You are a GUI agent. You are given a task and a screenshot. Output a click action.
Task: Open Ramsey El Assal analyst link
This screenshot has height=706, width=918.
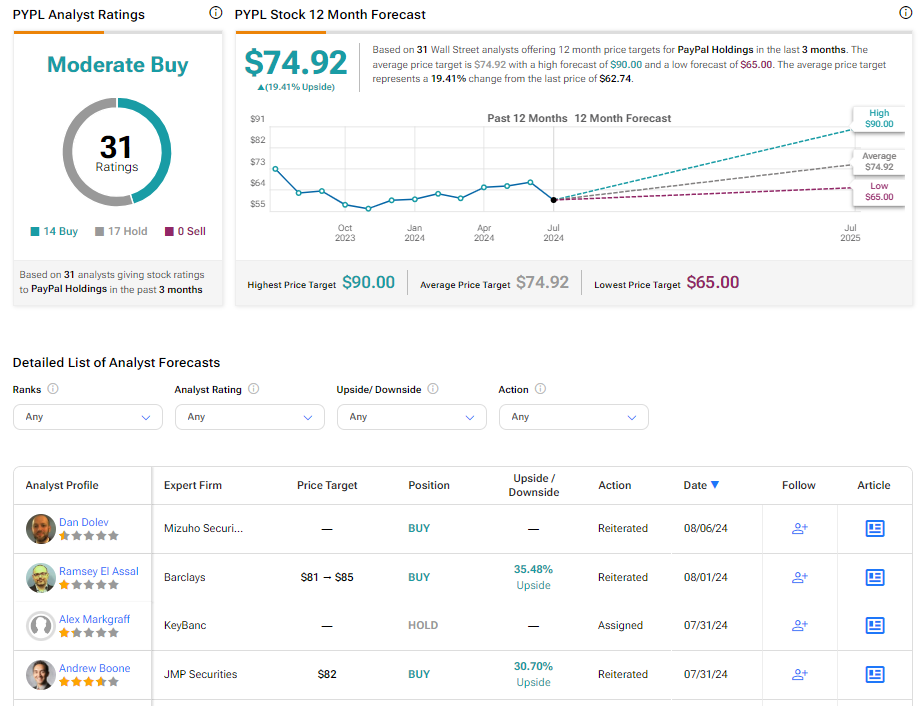click(x=99, y=571)
